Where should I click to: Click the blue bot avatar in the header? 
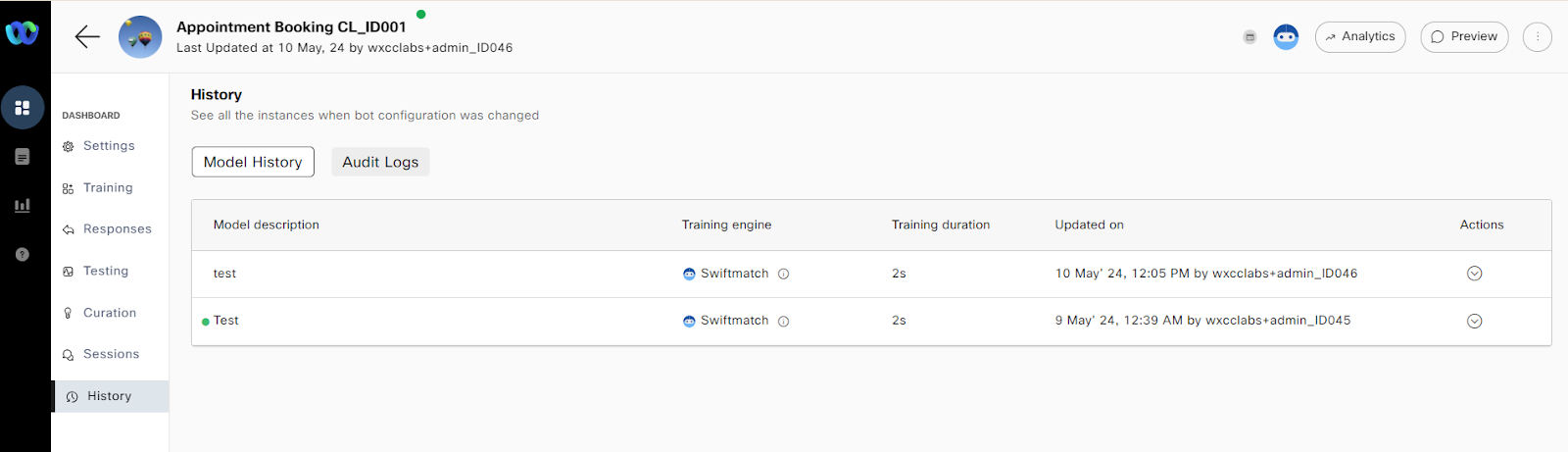1286,37
